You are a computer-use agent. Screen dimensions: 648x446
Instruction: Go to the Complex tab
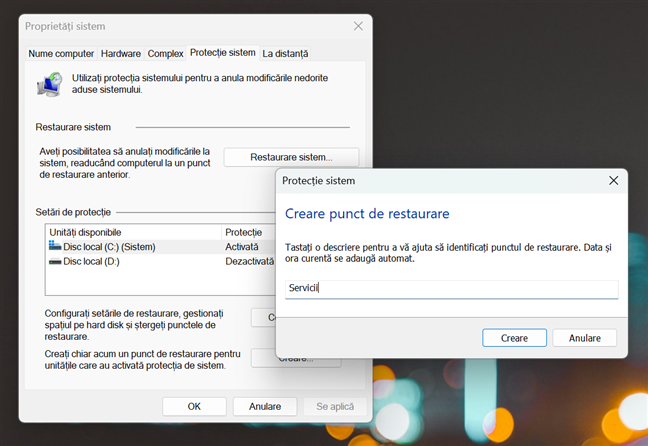click(x=165, y=53)
